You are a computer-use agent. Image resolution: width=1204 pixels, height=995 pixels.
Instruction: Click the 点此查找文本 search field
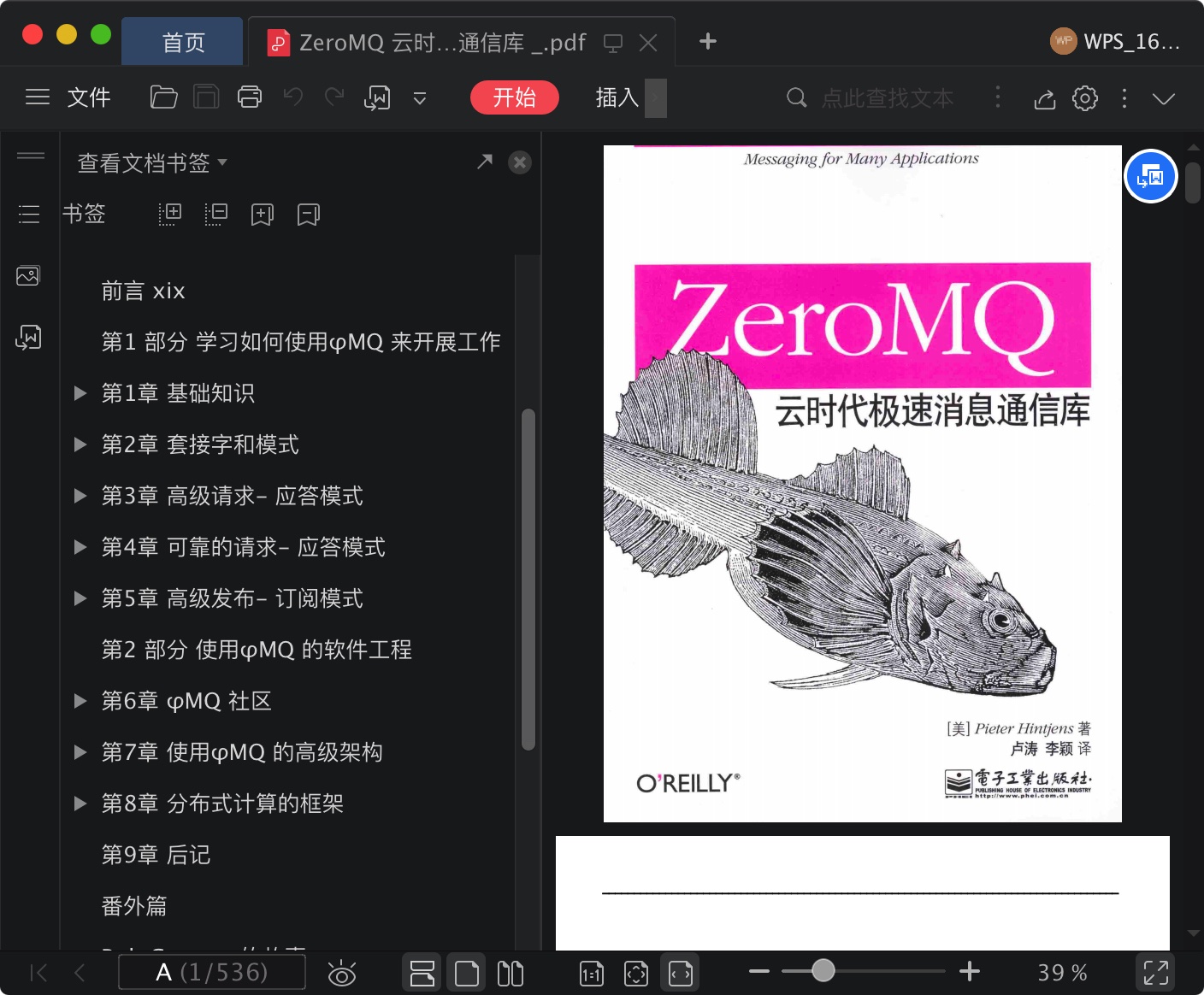[887, 98]
